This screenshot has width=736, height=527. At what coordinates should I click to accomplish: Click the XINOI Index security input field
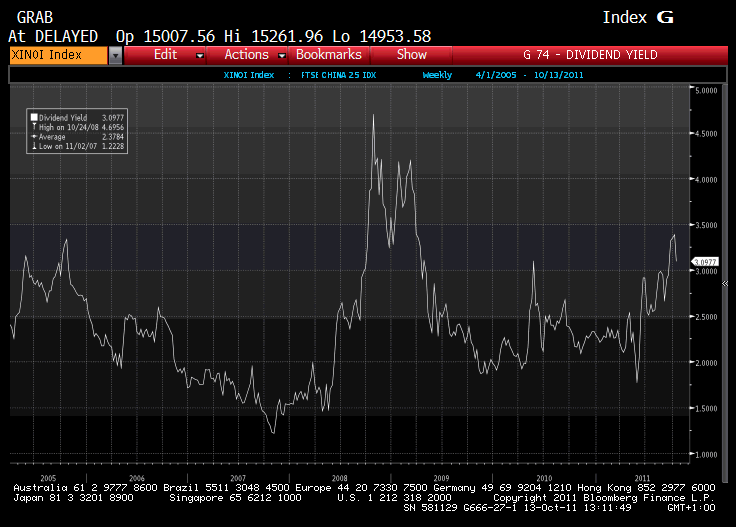coord(56,55)
